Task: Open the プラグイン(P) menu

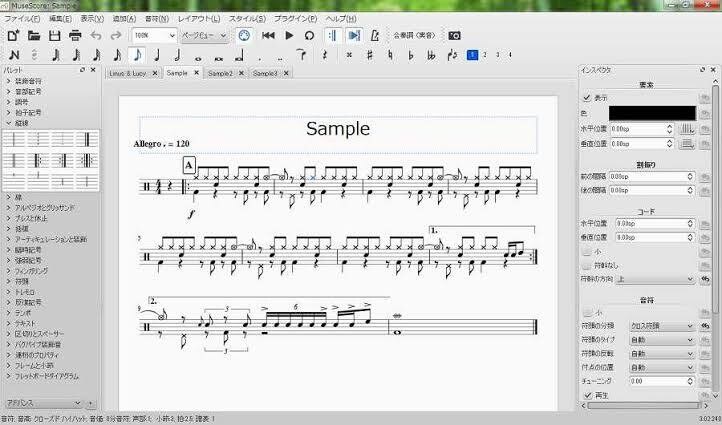Action: 296,19
